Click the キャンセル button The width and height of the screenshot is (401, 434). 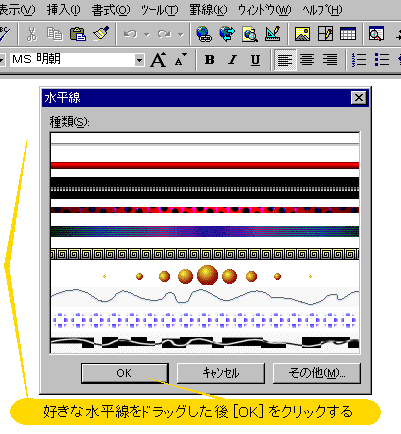tap(221, 373)
